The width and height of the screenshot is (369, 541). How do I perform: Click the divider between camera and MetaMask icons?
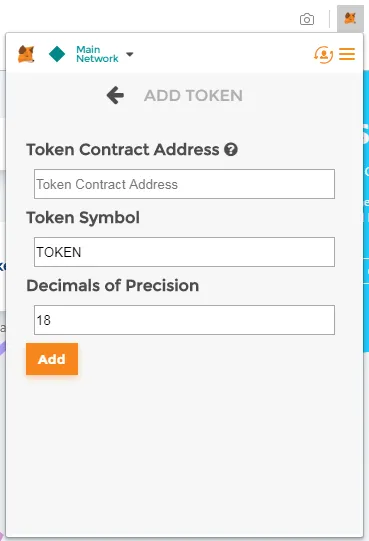pos(329,19)
